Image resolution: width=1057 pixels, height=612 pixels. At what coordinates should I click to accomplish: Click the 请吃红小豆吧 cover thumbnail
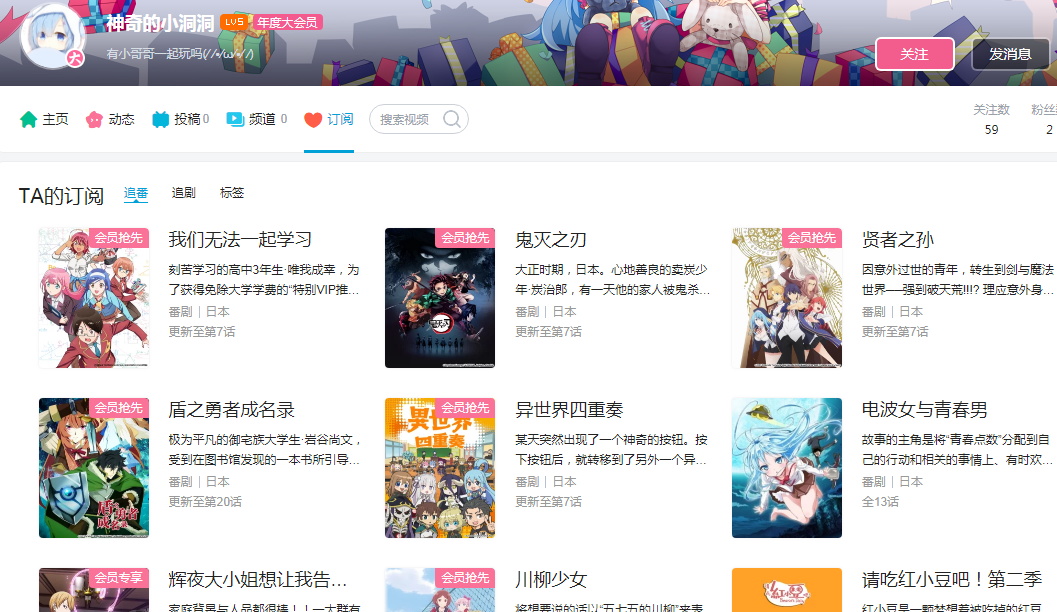pos(787,590)
